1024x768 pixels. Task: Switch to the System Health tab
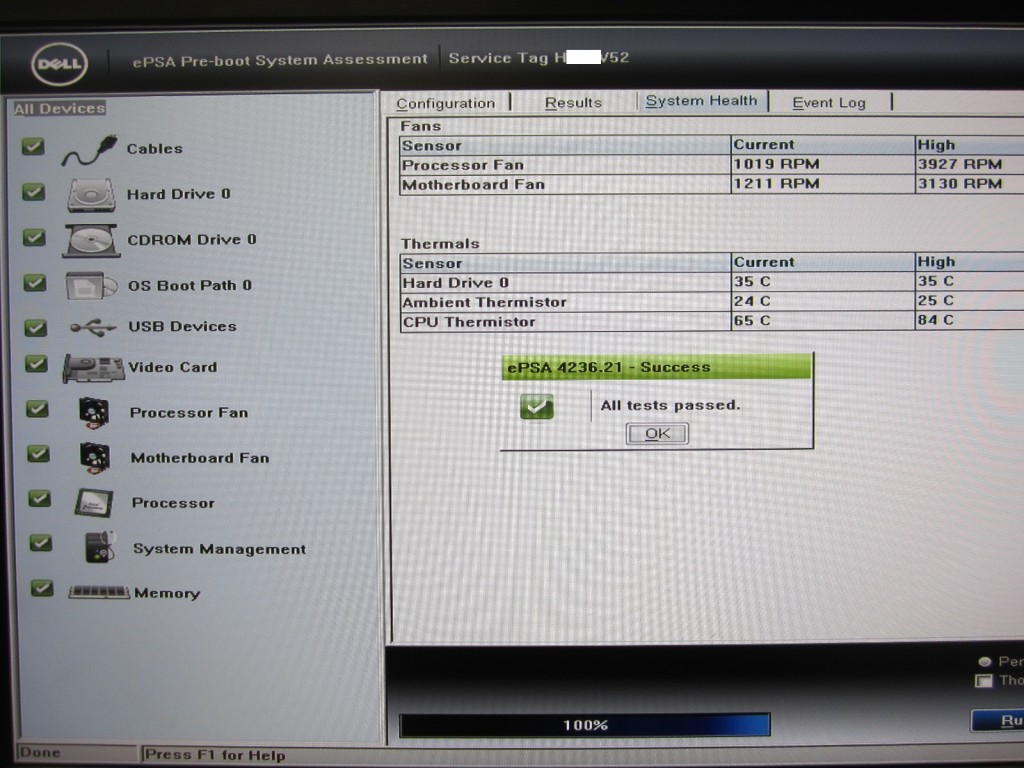[702, 101]
